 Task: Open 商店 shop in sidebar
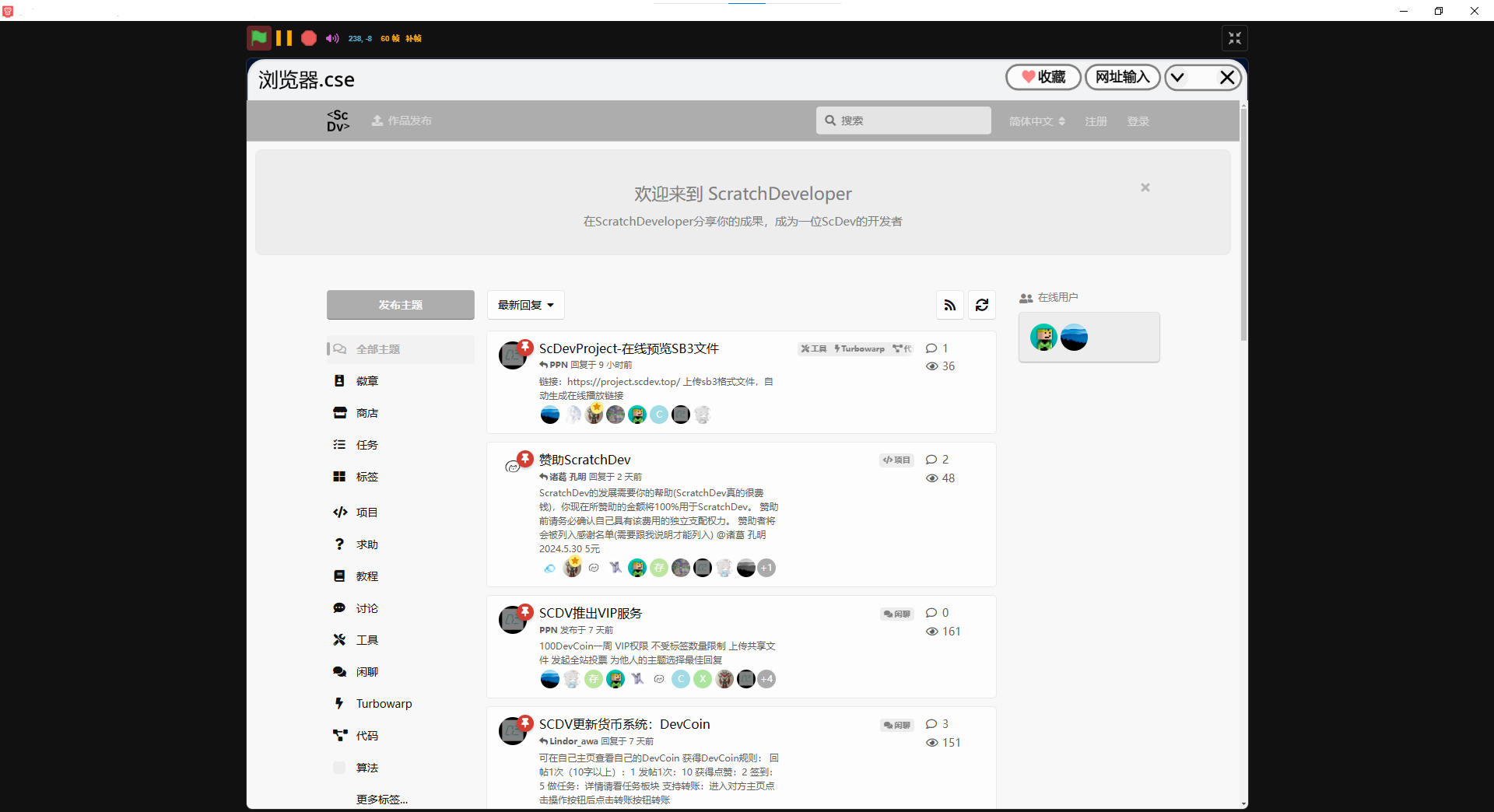click(x=367, y=413)
